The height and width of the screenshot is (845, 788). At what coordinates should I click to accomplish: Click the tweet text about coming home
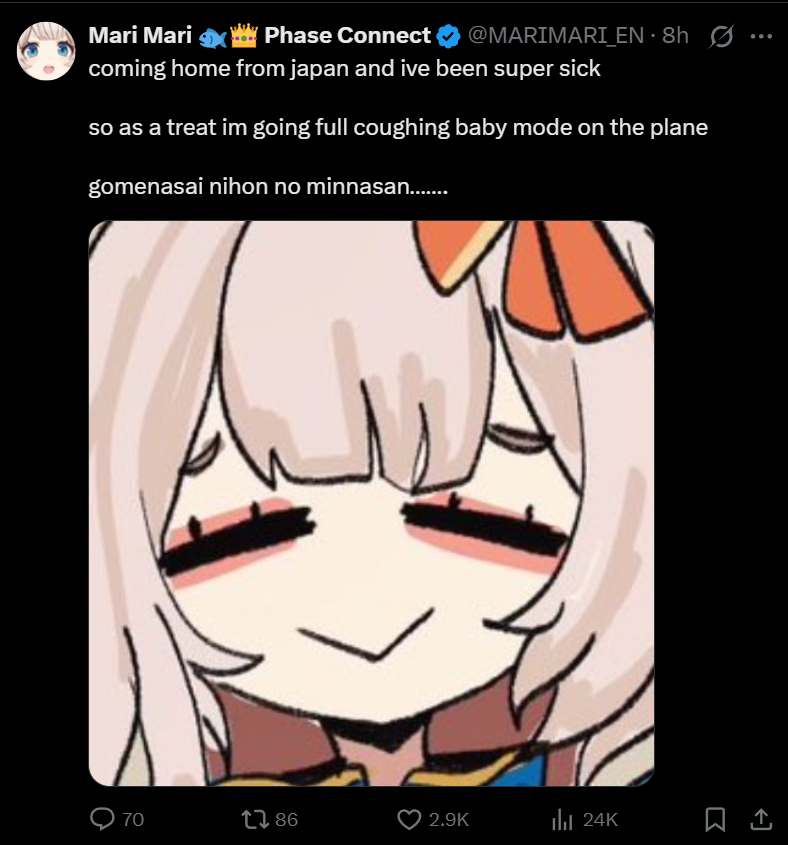398,128
